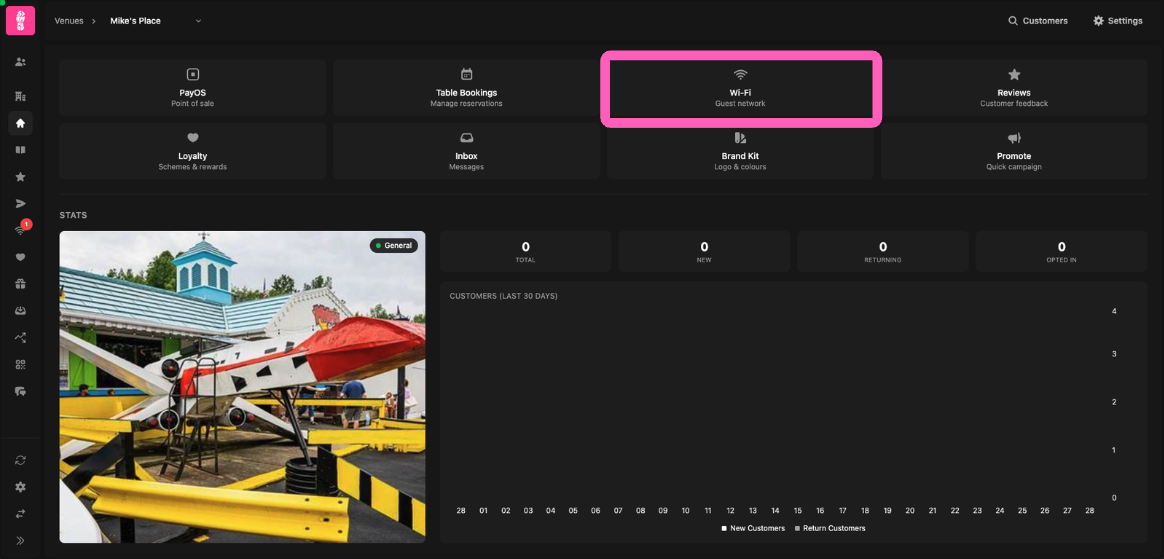Screen dimensions: 1164x559
Task: Click the sidebar star icon
Action: (20, 177)
